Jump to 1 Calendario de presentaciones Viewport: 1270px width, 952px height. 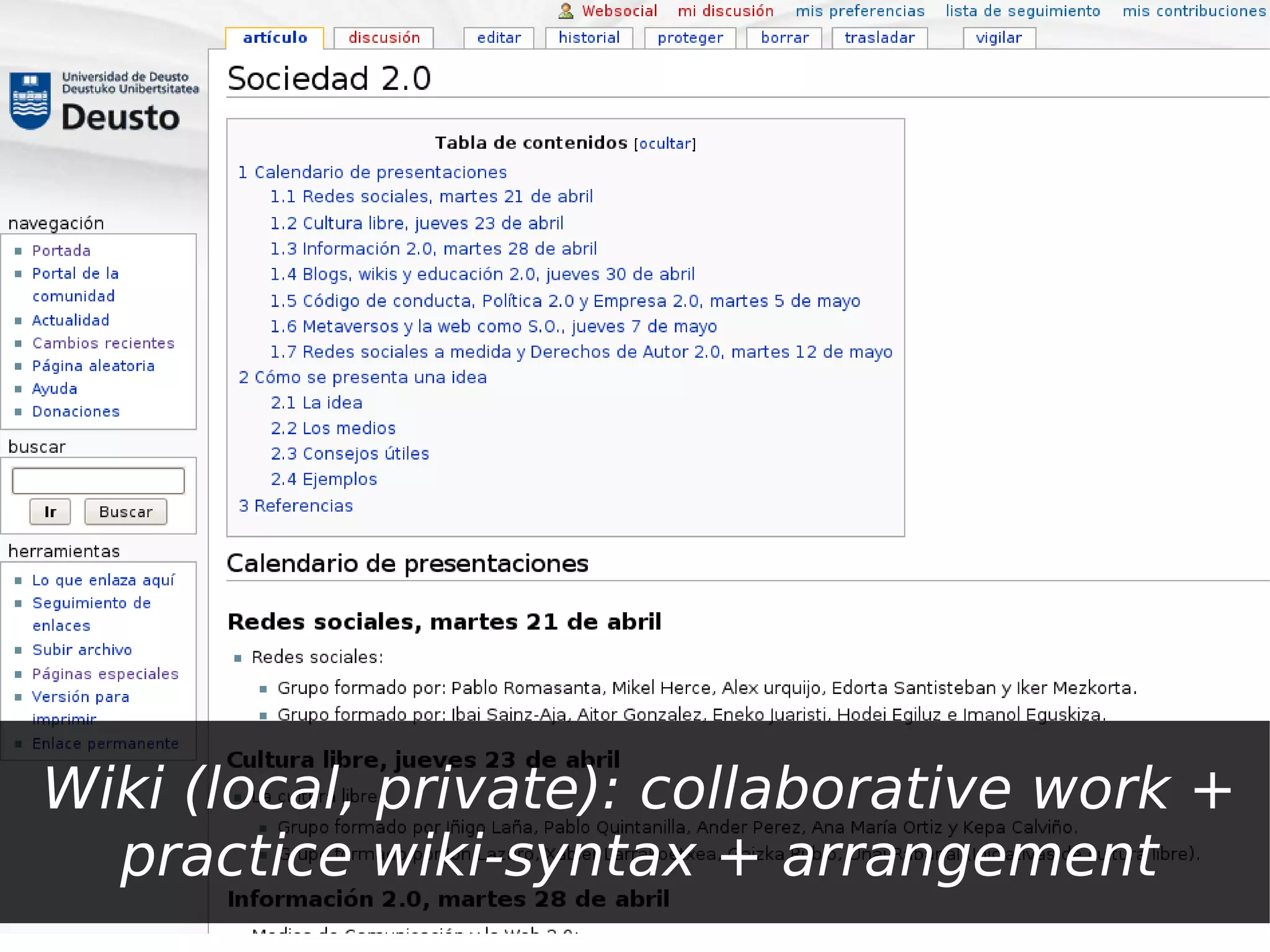pos(373,172)
